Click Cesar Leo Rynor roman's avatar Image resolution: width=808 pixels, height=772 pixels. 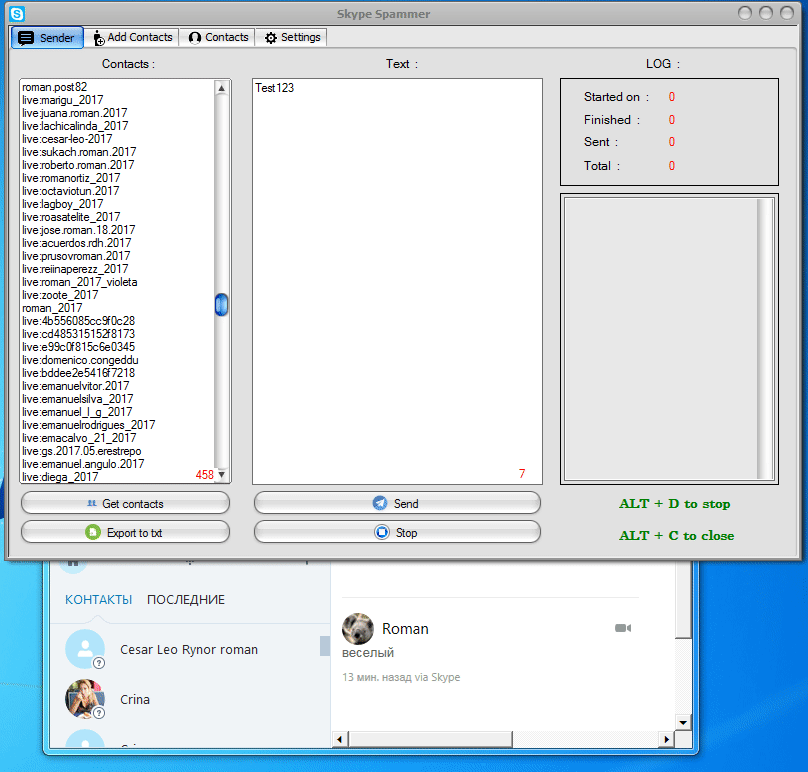pyautogui.click(x=85, y=649)
